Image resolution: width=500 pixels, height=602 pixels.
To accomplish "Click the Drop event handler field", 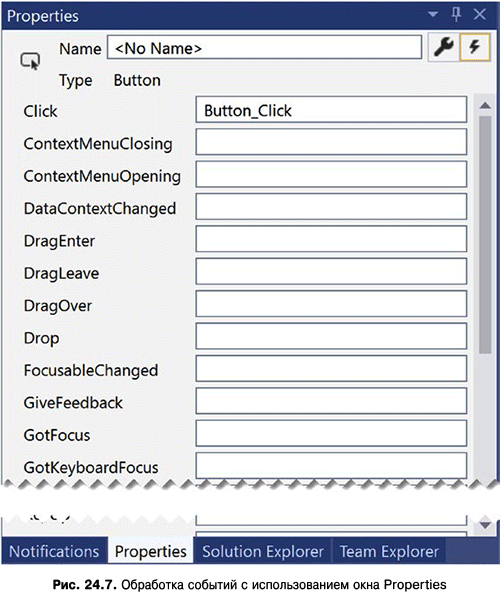I will click(331, 336).
